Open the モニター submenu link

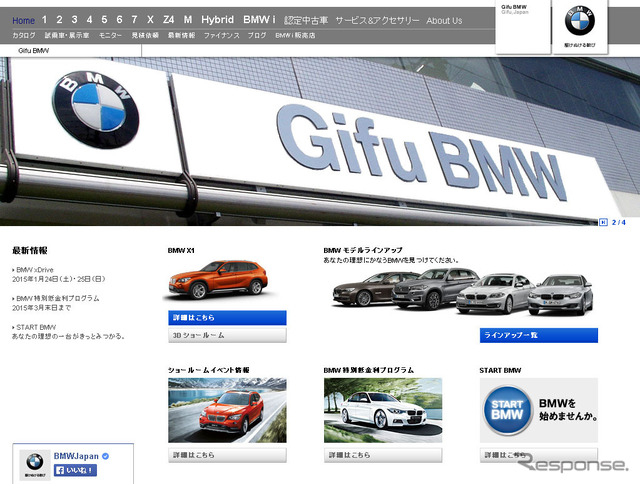pos(110,36)
